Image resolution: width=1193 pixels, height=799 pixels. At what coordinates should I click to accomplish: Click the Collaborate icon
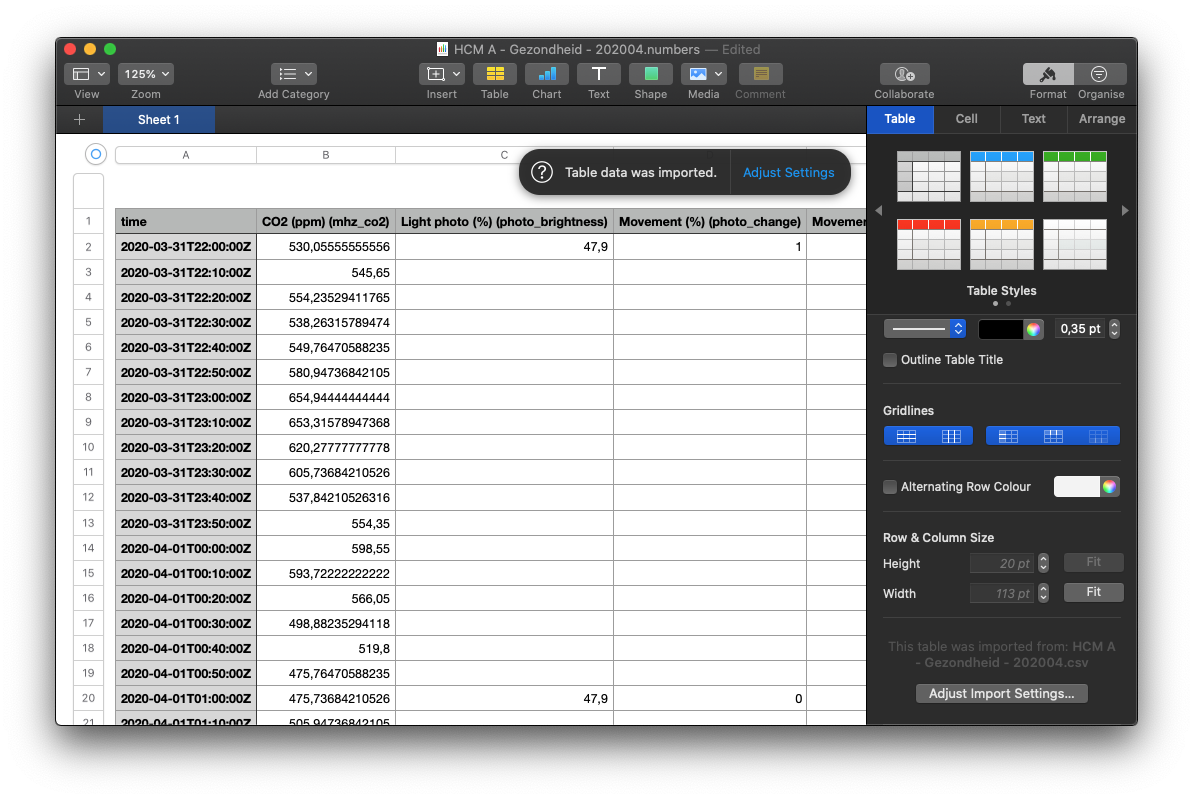click(904, 74)
